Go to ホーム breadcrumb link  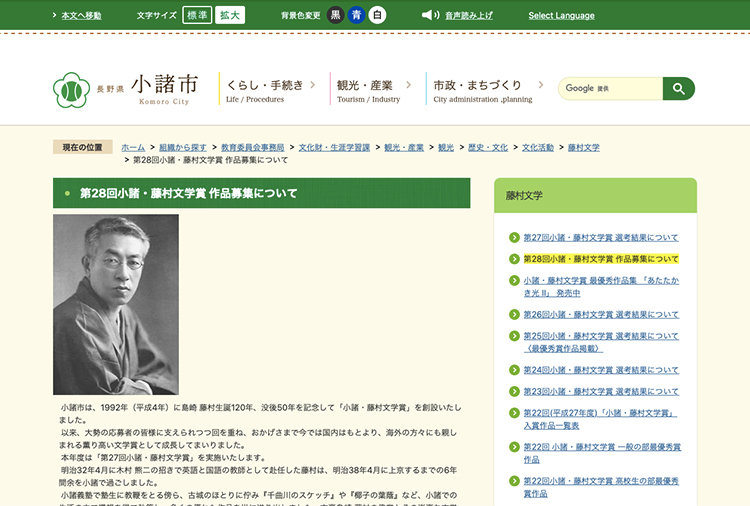(x=133, y=147)
